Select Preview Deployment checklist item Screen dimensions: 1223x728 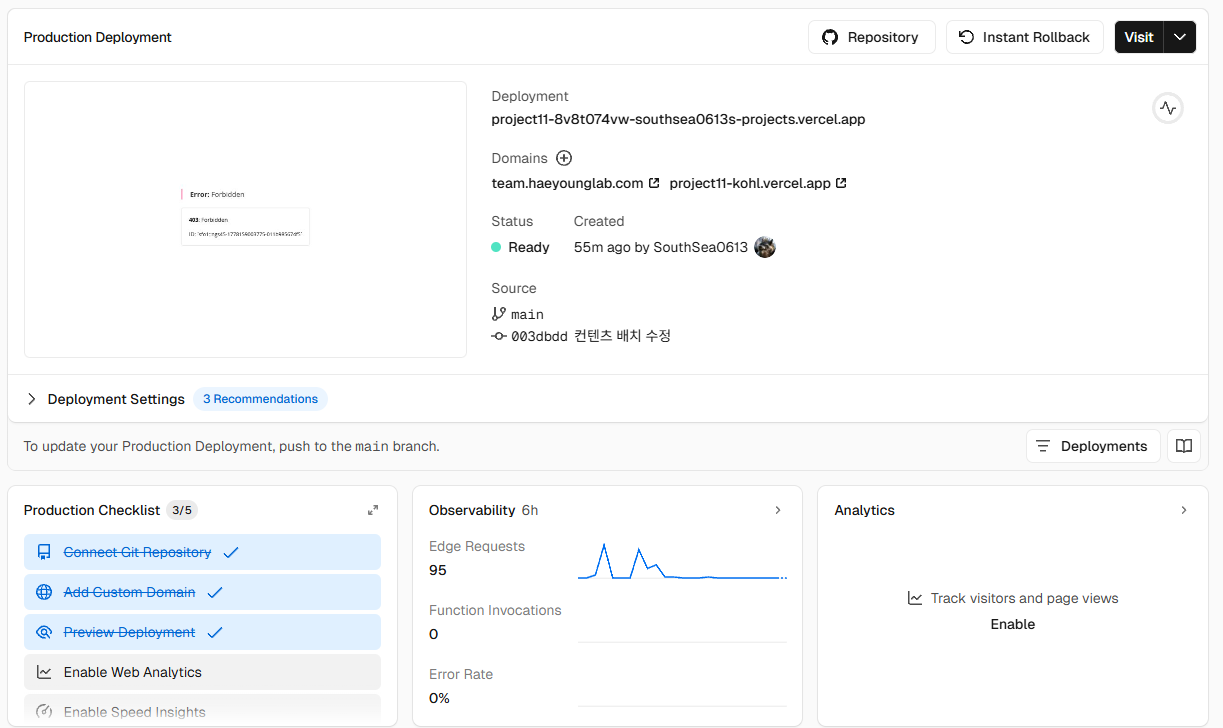click(x=202, y=632)
